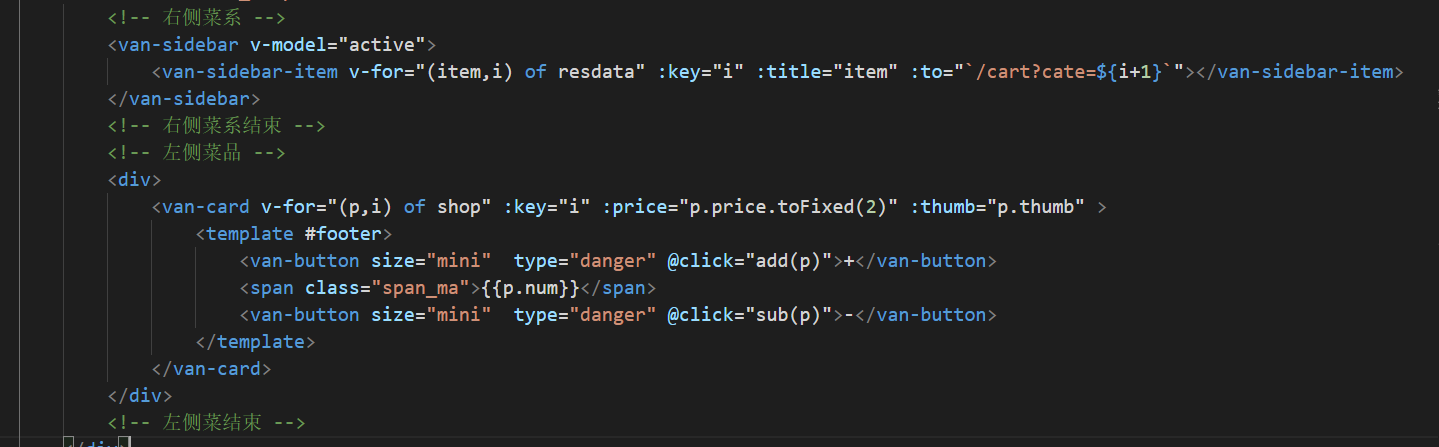Click the 右侧菜系 comment line
This screenshot has width=1439, height=447.
[x=197, y=18]
